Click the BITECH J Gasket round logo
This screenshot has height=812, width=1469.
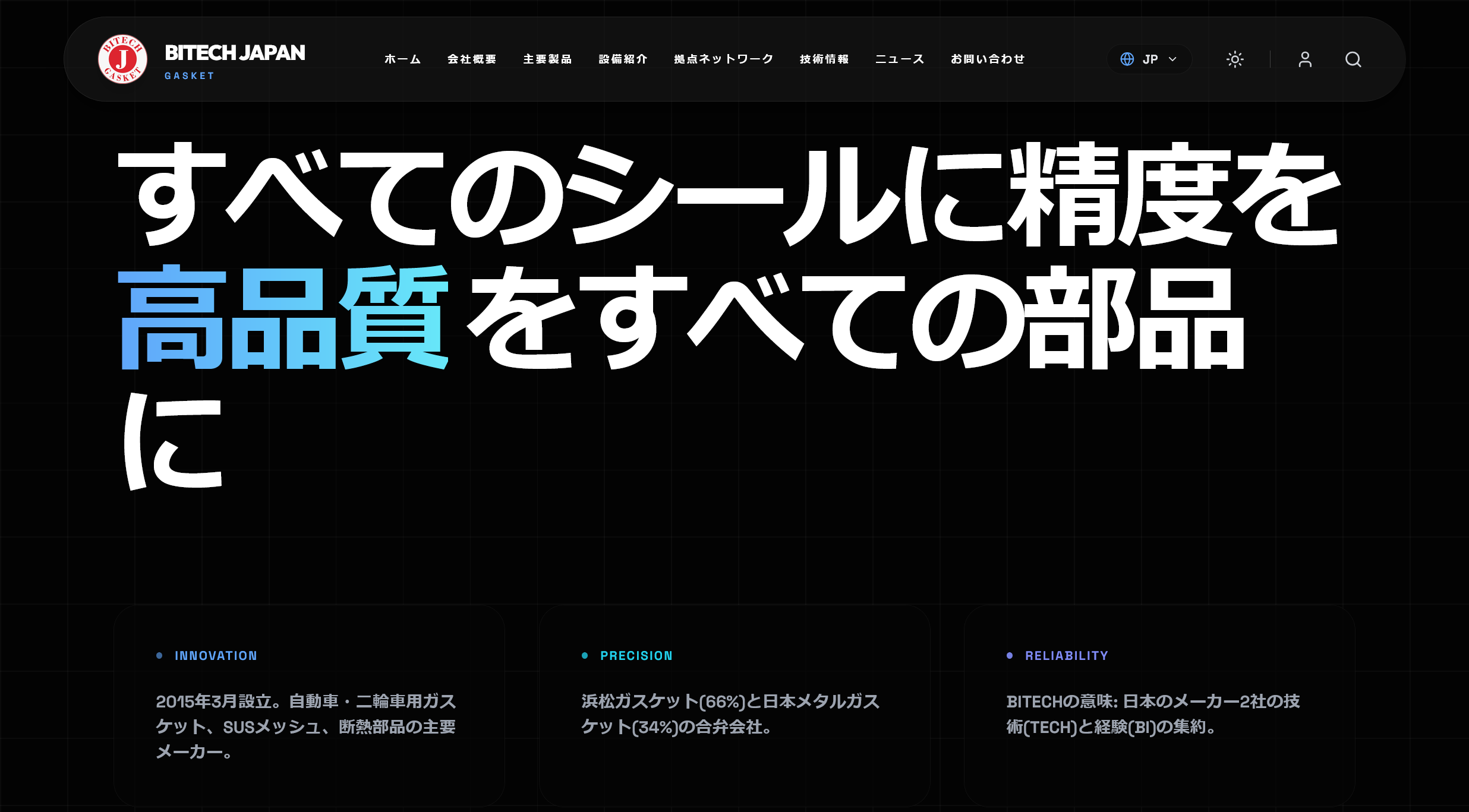[122, 59]
